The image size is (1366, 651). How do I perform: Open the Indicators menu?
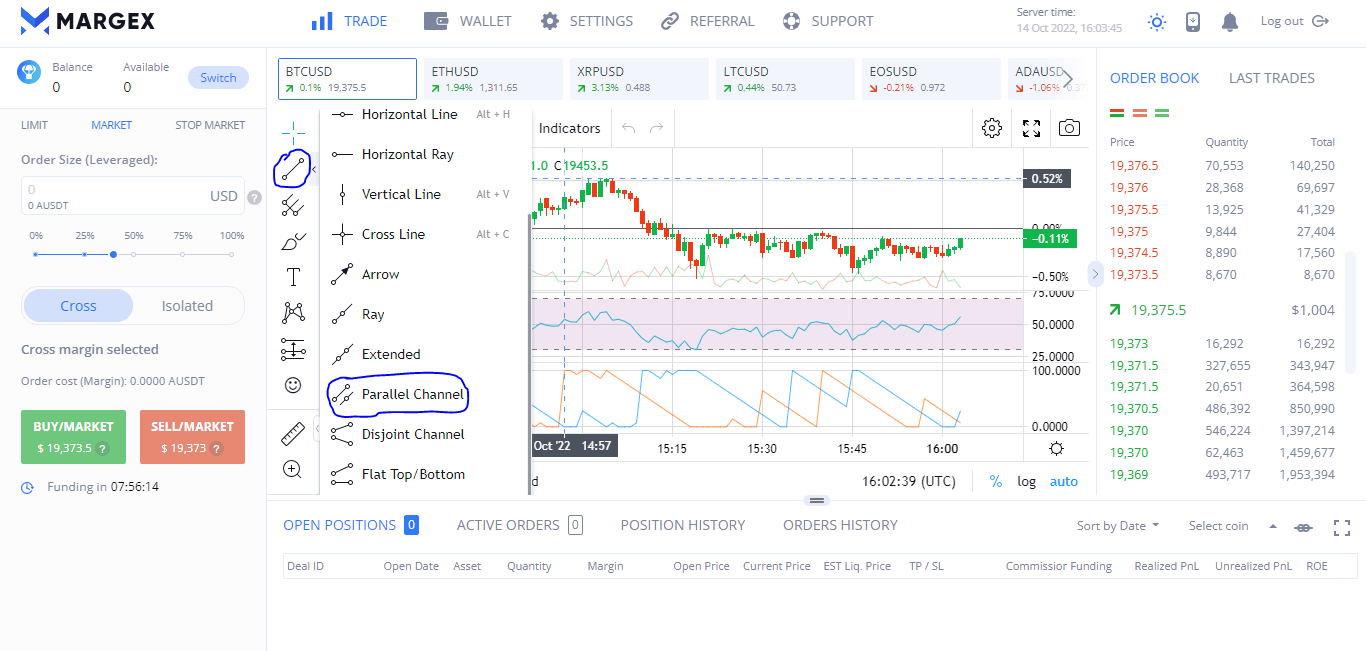pos(569,128)
